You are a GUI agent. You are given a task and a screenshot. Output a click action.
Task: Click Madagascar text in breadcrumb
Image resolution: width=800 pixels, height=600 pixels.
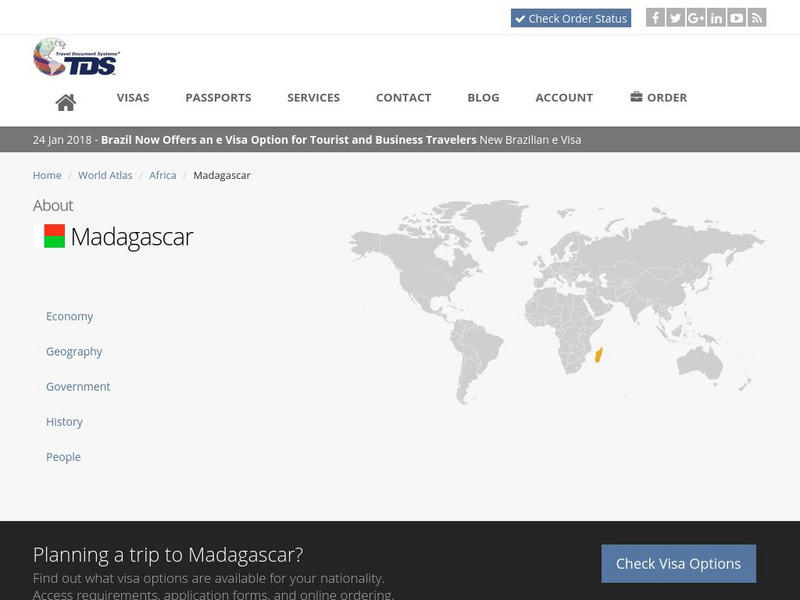(222, 175)
